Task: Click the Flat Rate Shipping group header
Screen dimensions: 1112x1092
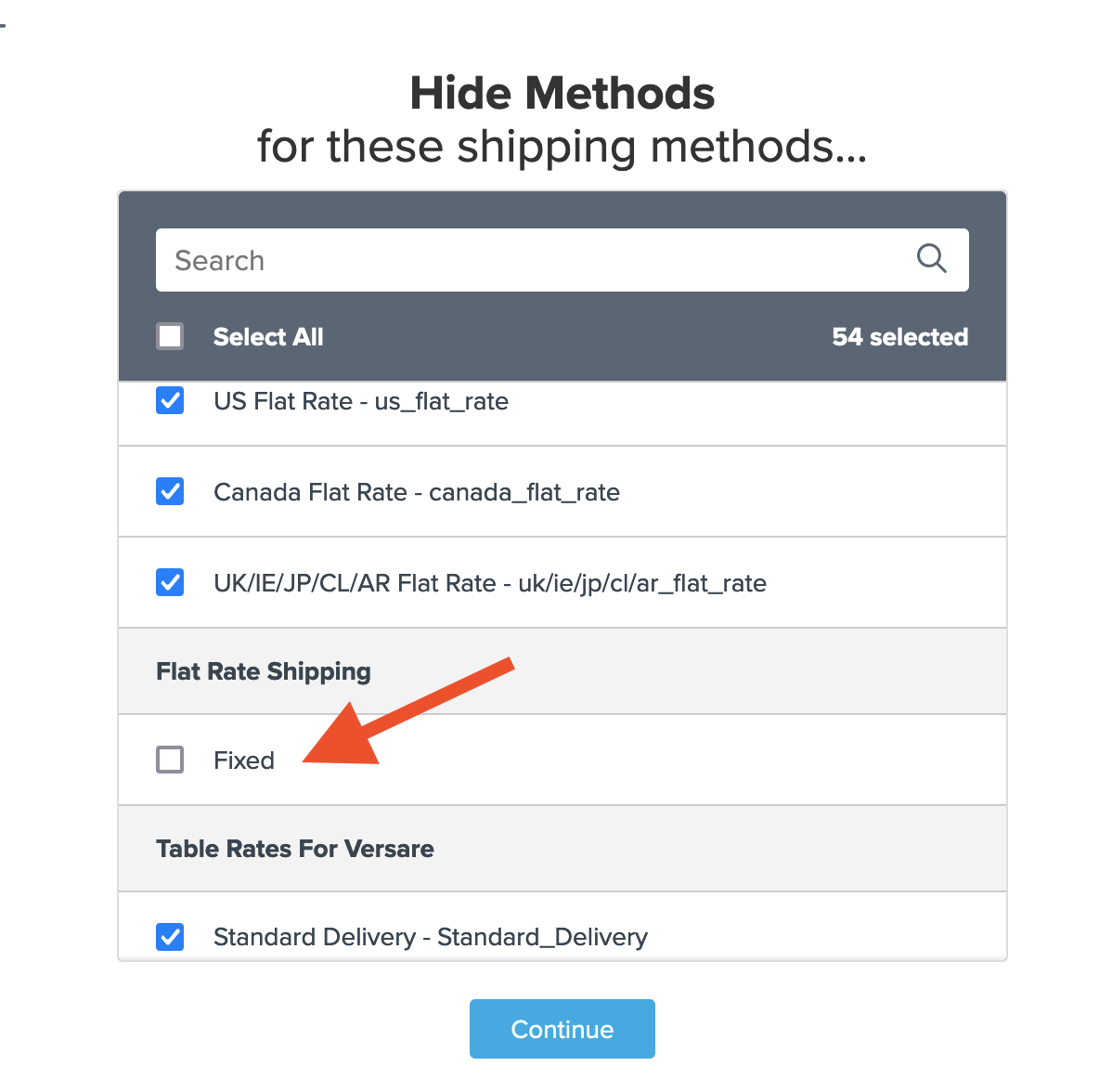Action: (x=264, y=671)
